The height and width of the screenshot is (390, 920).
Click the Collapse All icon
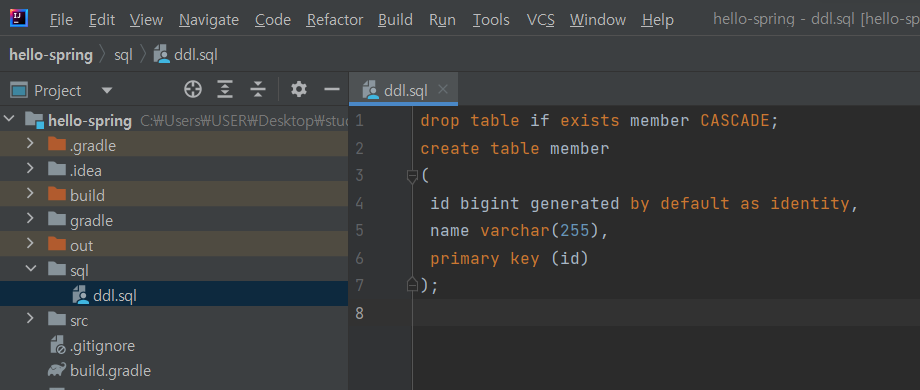(x=258, y=90)
